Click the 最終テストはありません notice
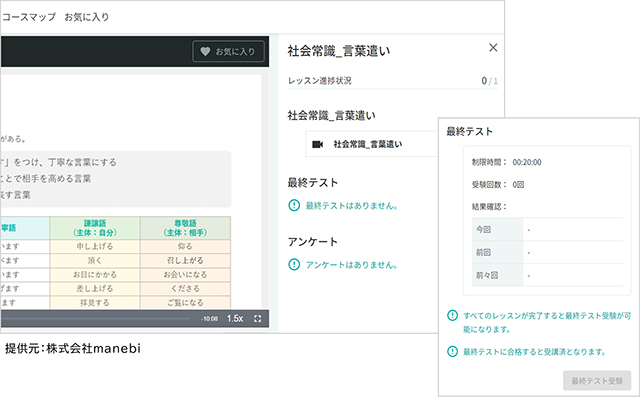Image resolution: width=640 pixels, height=397 pixels. 351,206
